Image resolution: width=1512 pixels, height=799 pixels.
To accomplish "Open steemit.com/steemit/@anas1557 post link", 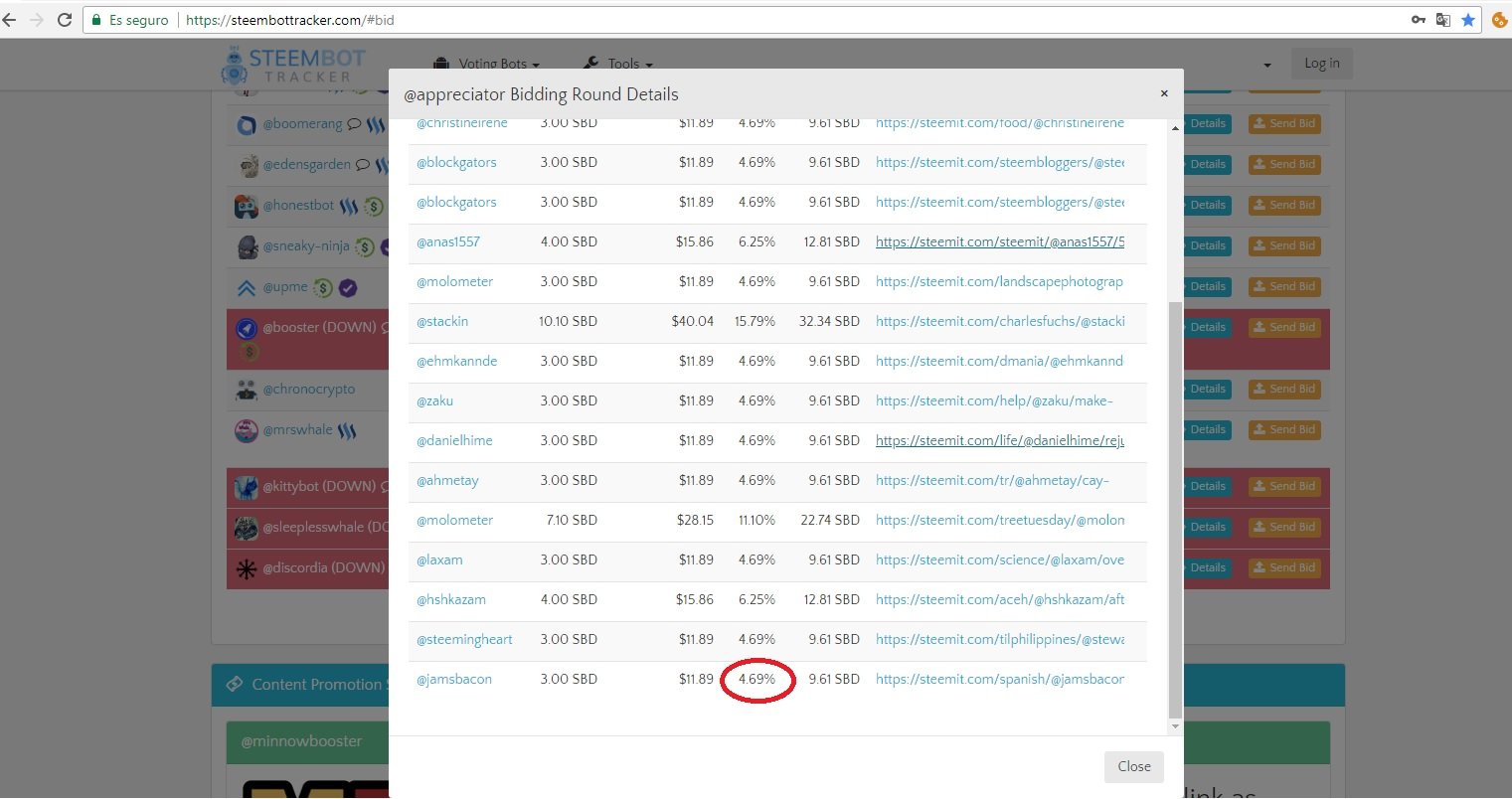I will [1000, 241].
